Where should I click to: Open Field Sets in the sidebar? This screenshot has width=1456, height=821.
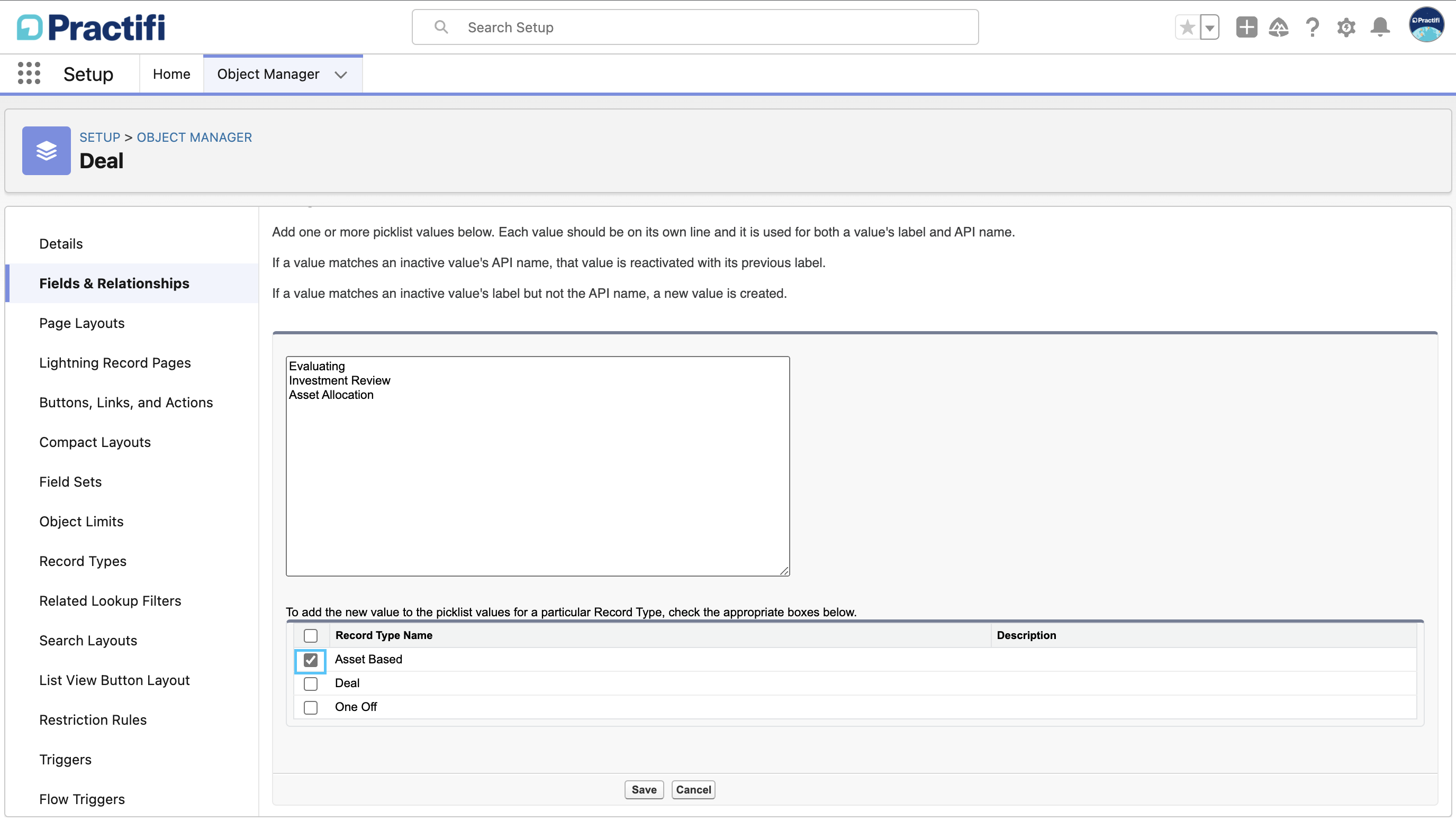70,481
